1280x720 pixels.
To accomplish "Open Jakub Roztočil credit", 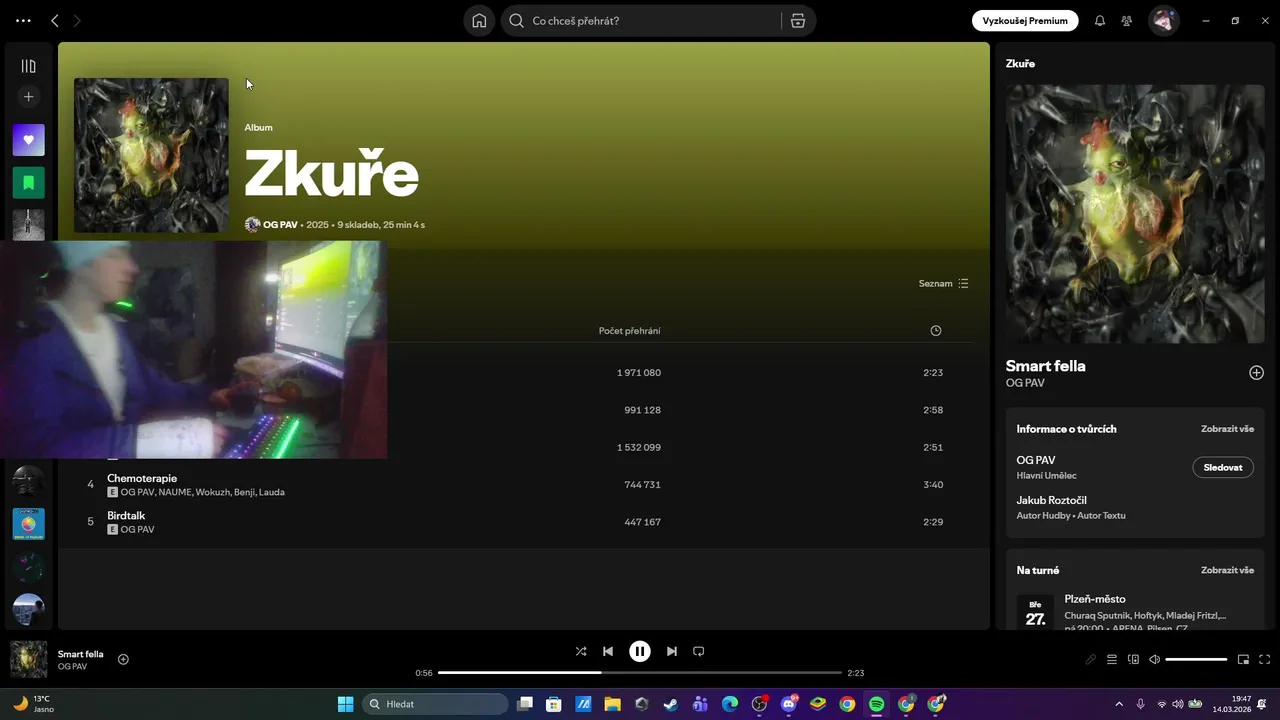I will click(x=1051, y=500).
